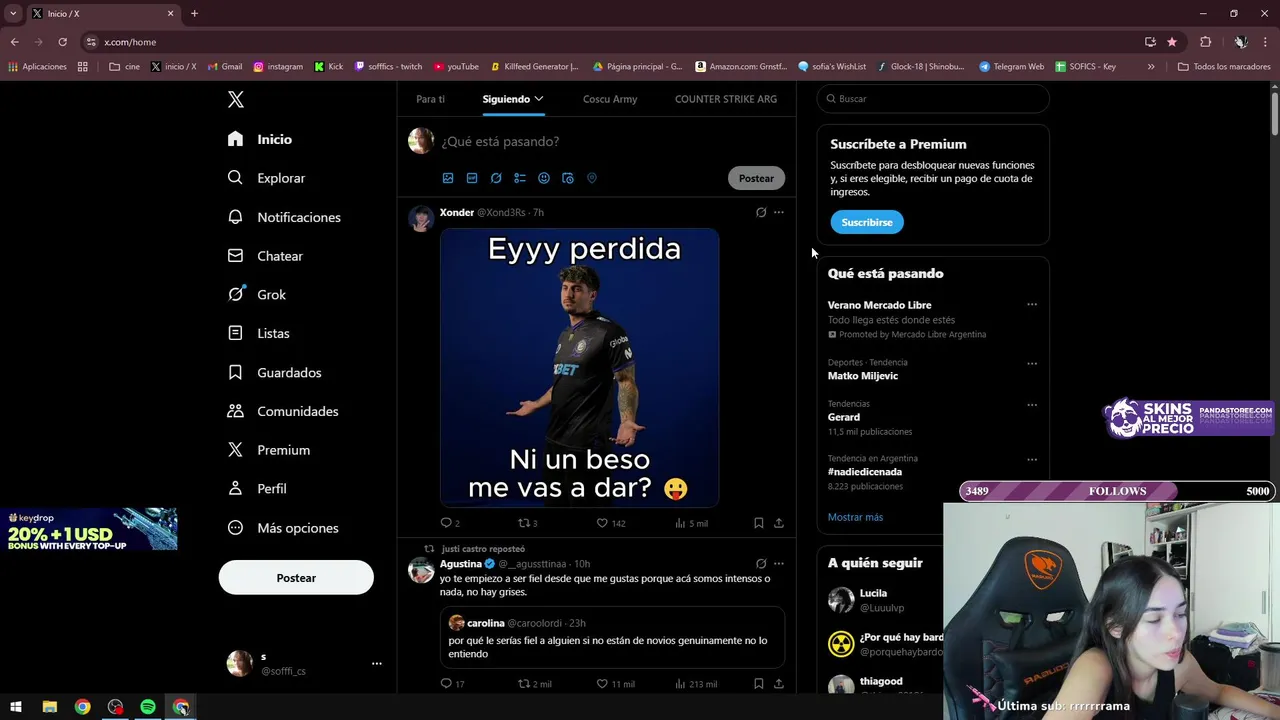
Task: Open Inicio in the left sidebar
Action: (x=260, y=139)
